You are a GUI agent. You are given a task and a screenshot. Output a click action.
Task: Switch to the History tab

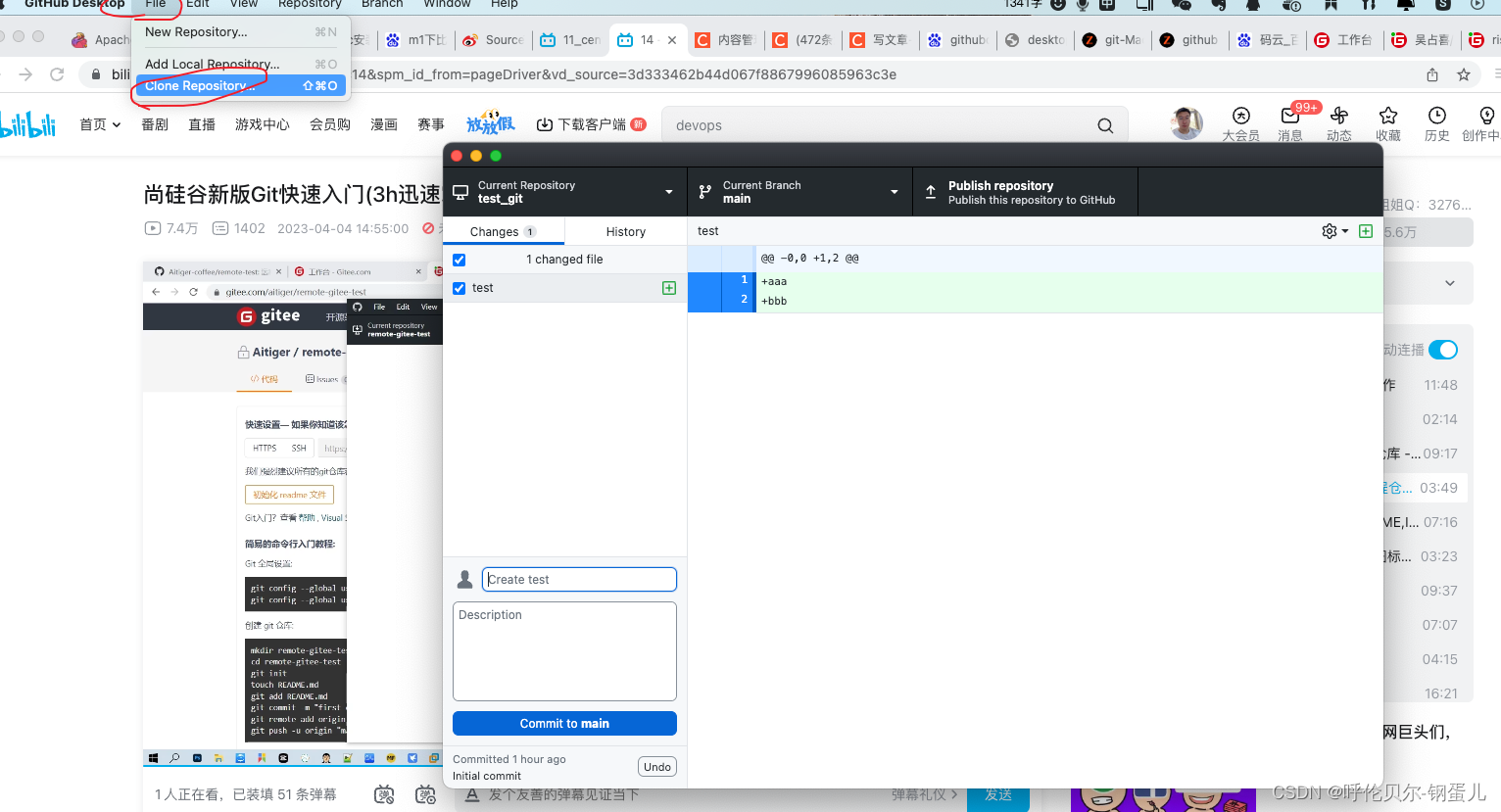click(x=625, y=232)
